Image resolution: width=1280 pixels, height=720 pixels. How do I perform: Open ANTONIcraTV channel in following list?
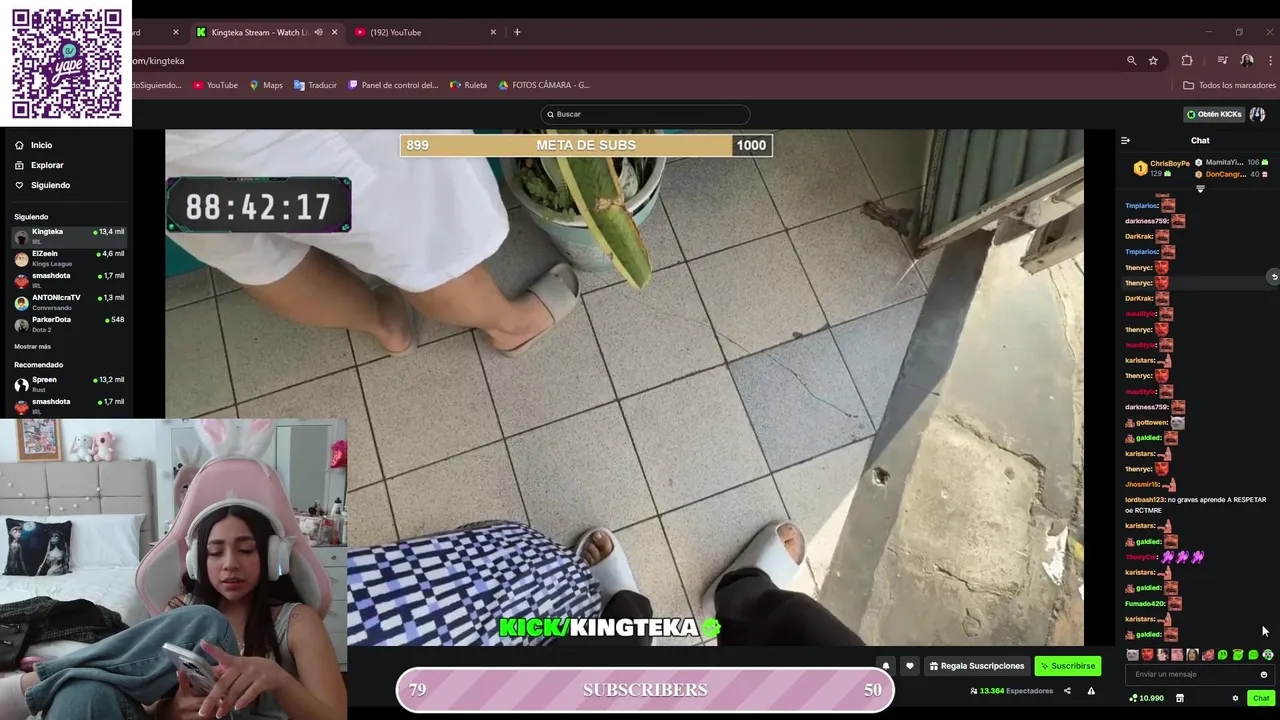pos(68,302)
